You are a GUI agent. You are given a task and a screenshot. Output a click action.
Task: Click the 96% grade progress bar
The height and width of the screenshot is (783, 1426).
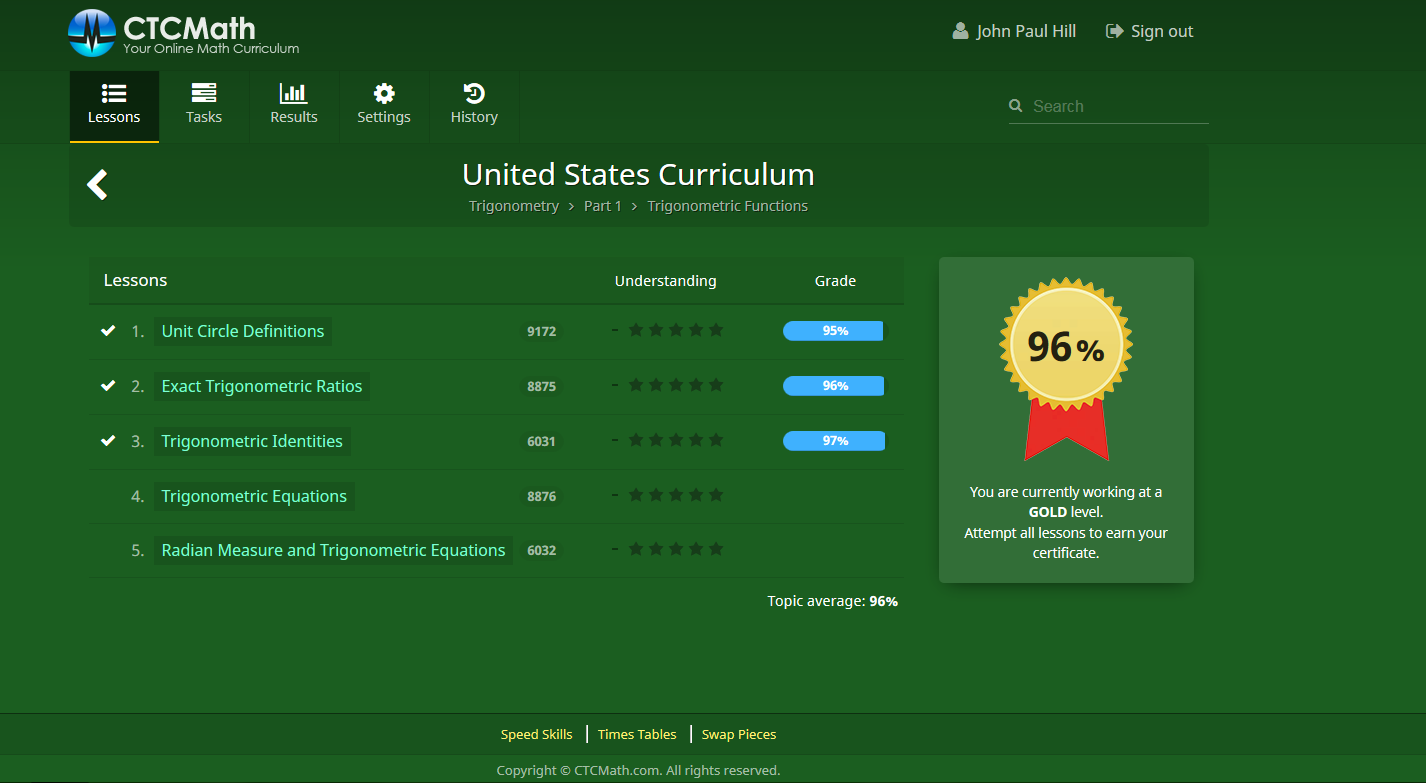click(x=834, y=386)
